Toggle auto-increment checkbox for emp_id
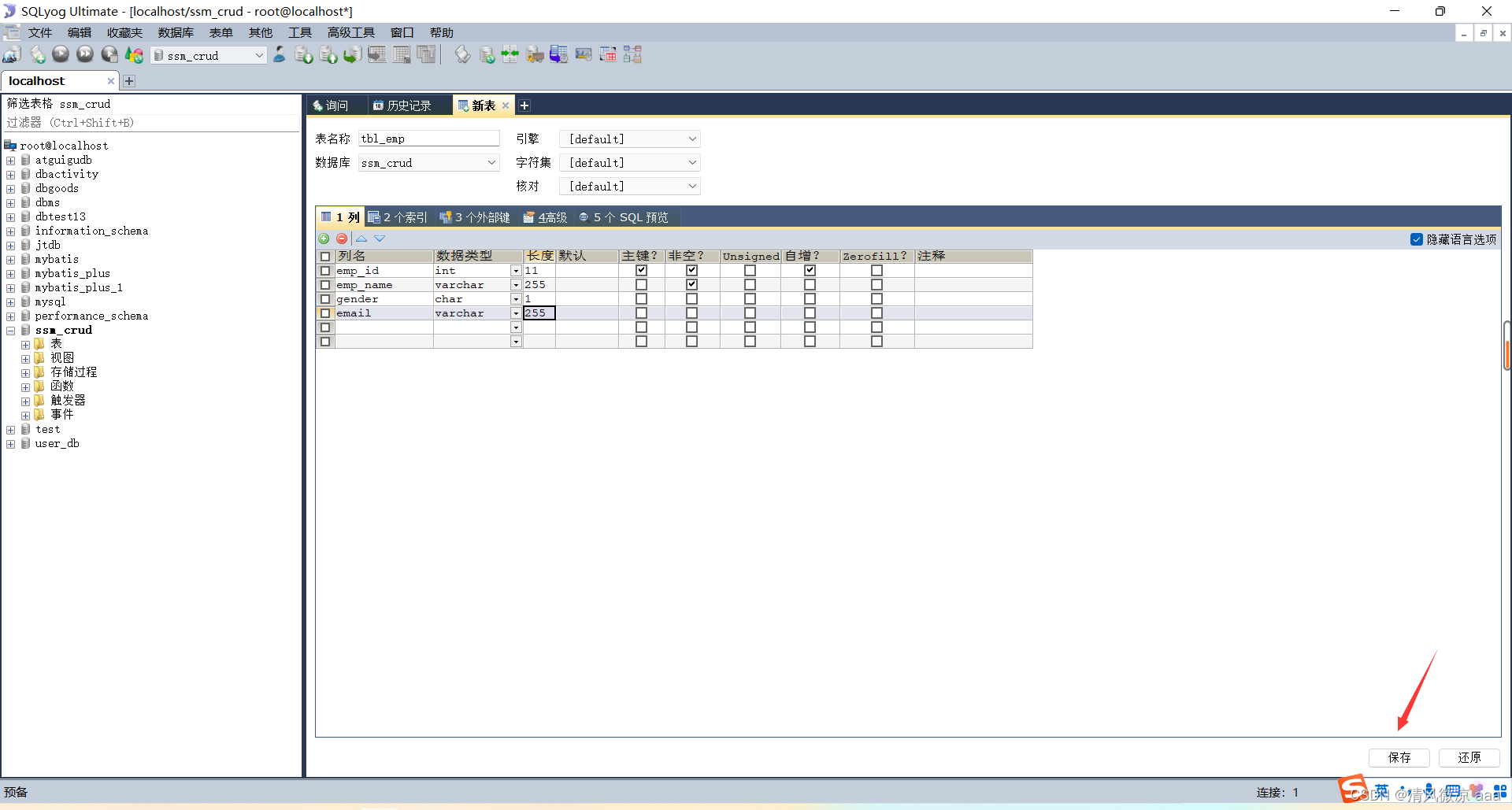 [x=810, y=270]
